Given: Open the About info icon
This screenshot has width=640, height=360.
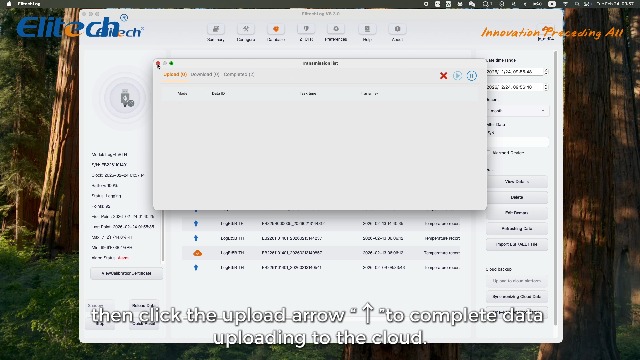Looking at the screenshot, I should click(x=397, y=29).
